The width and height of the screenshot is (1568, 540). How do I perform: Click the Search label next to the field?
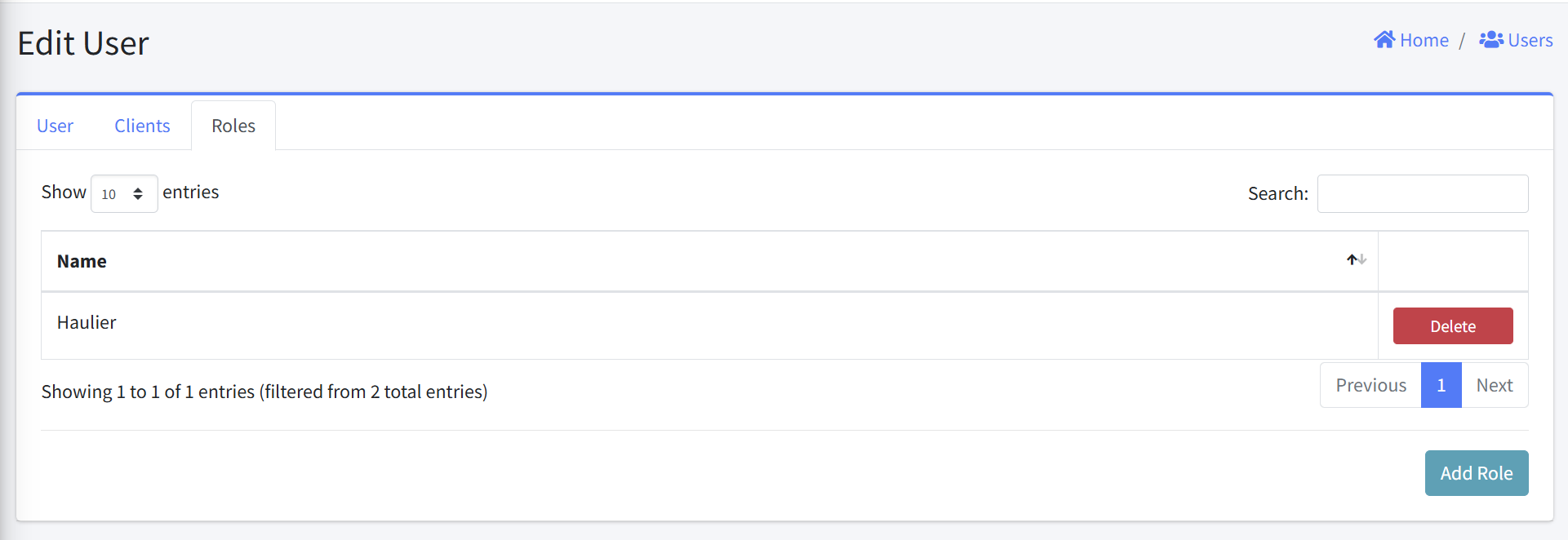pyautogui.click(x=1278, y=193)
